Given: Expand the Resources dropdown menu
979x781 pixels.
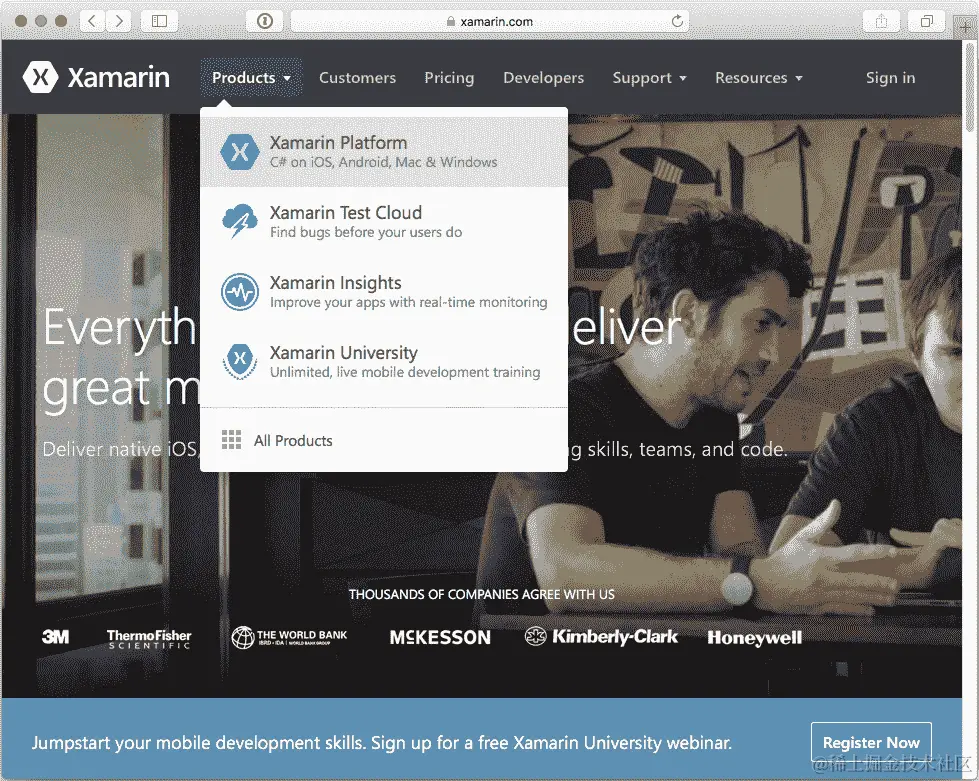Looking at the screenshot, I should click(759, 77).
